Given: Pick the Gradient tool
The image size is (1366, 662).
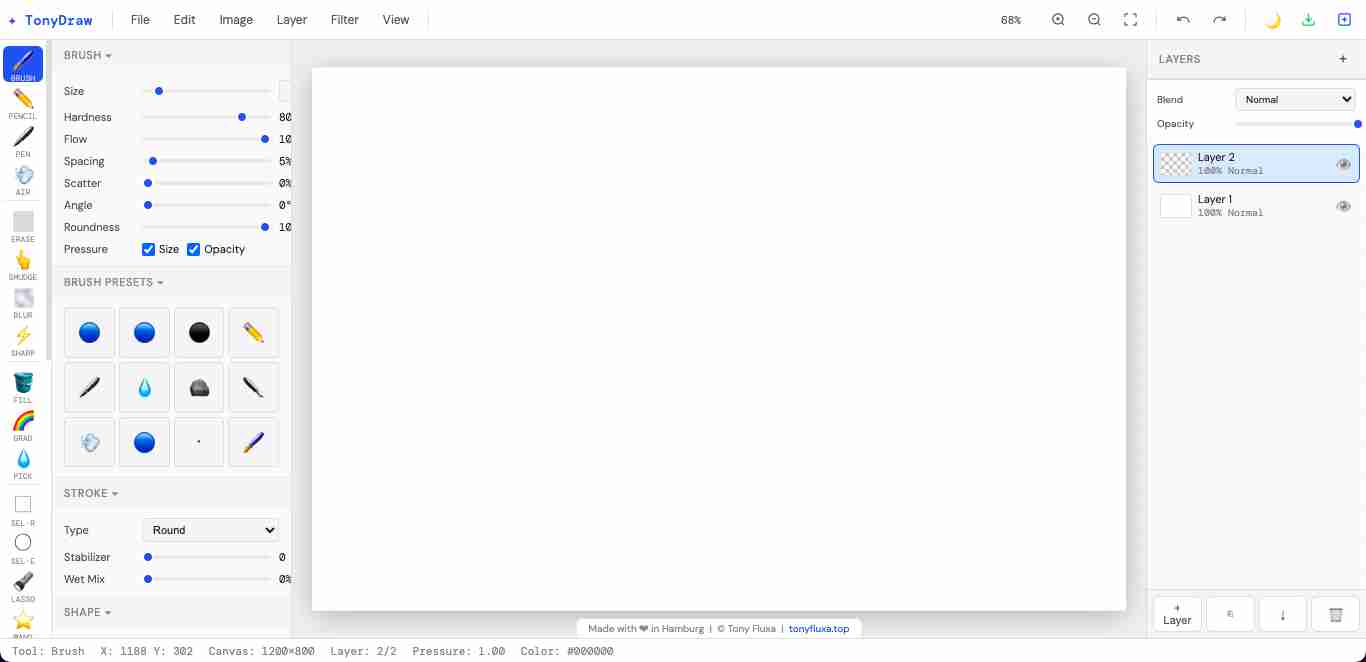Looking at the screenshot, I should 23,425.
